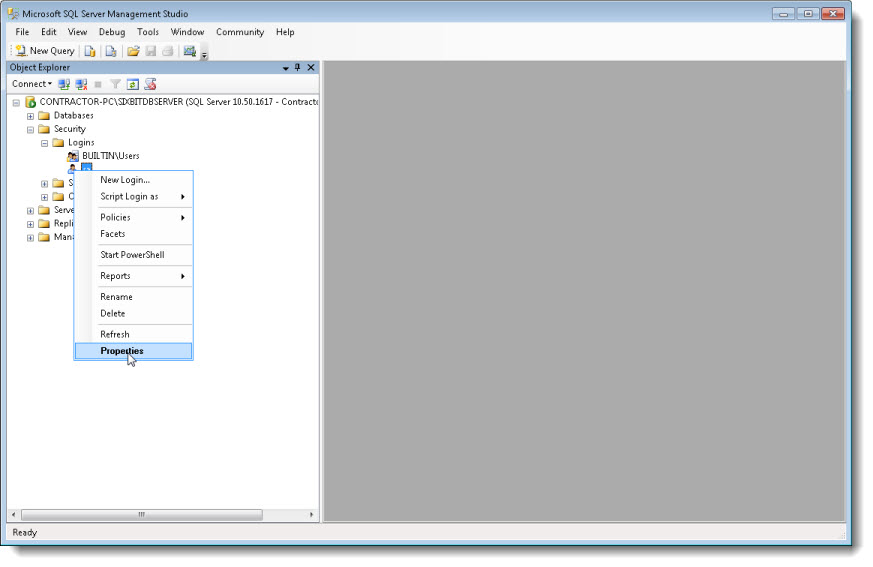
Task: Select the CONTRACTOR-PC\SIXBITDBSERVER tree row
Action: coord(179,102)
